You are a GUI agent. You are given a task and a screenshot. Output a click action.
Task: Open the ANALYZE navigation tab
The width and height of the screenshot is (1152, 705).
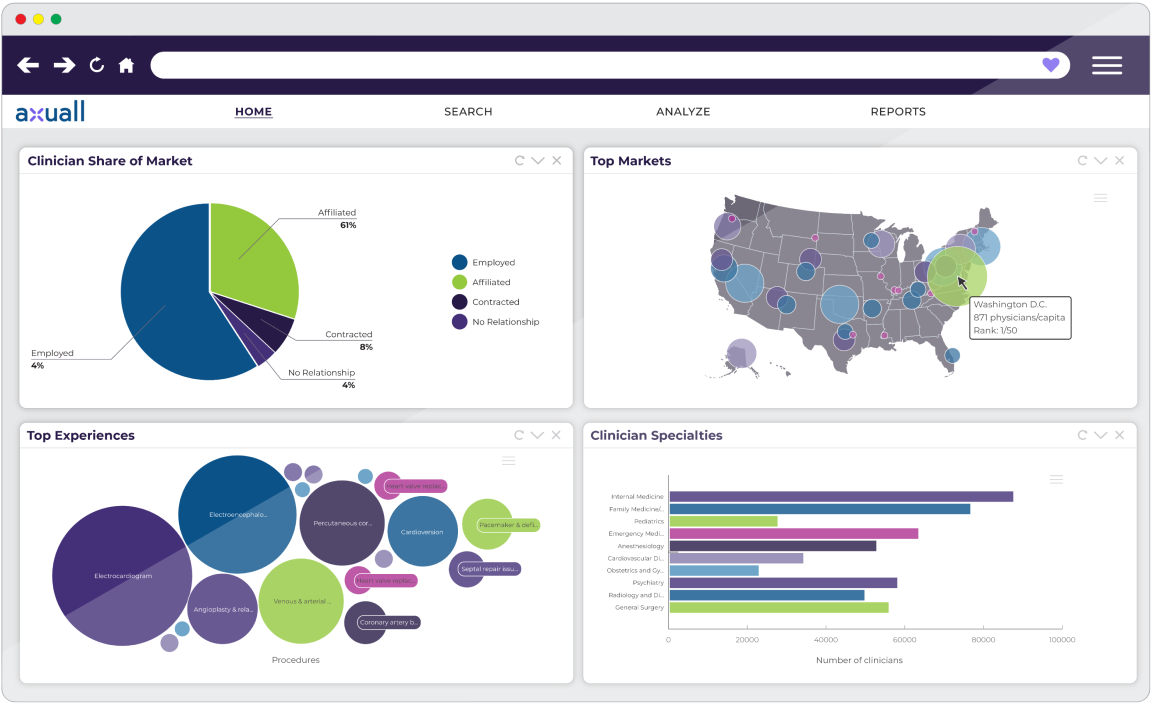point(683,112)
